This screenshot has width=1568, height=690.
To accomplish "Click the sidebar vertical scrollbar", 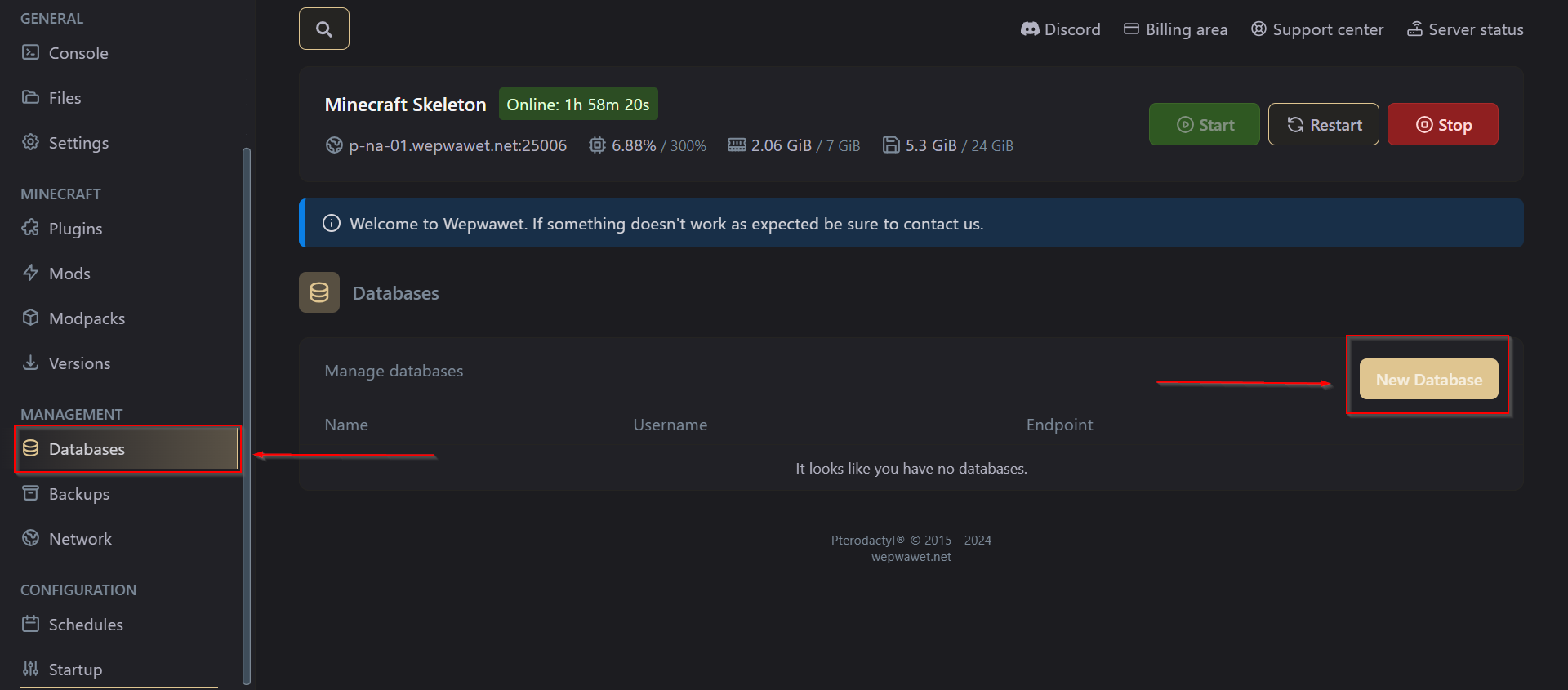I will [x=247, y=416].
